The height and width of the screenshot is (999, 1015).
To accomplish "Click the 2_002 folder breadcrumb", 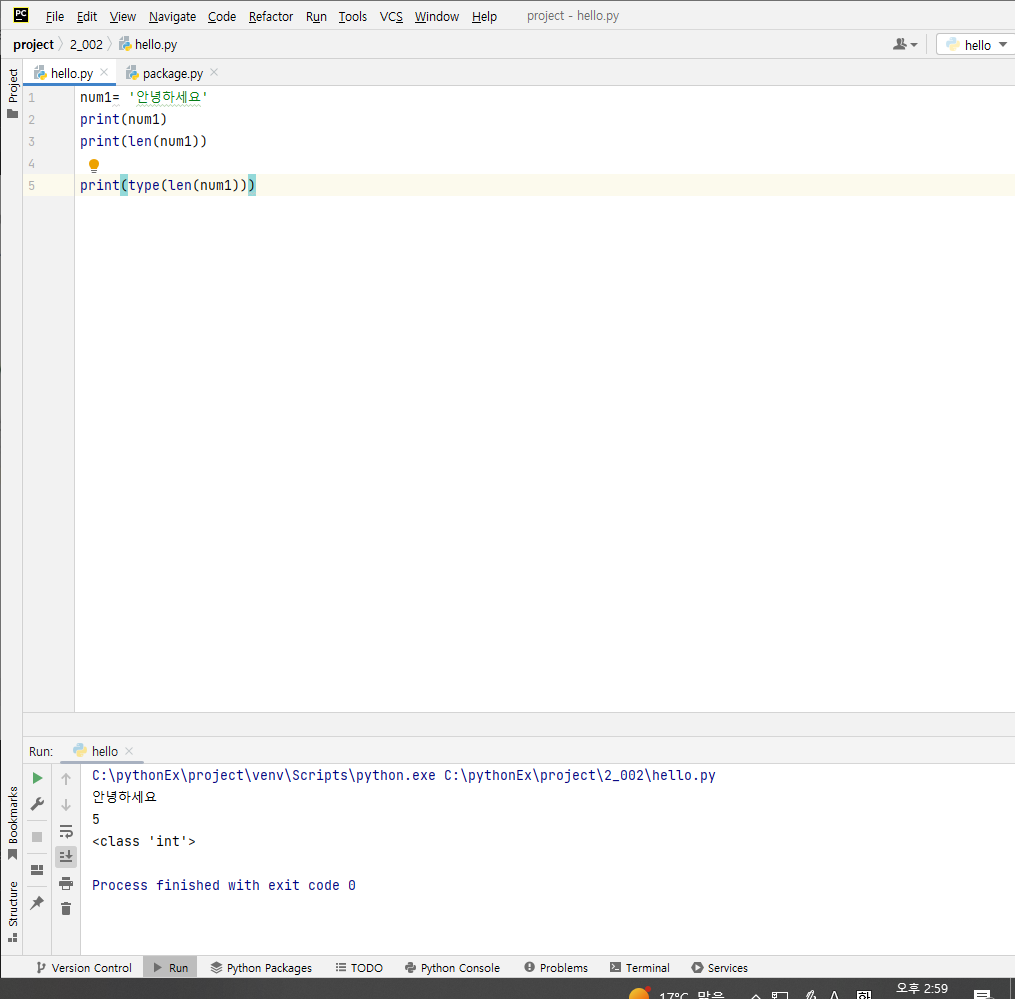I will coord(86,45).
